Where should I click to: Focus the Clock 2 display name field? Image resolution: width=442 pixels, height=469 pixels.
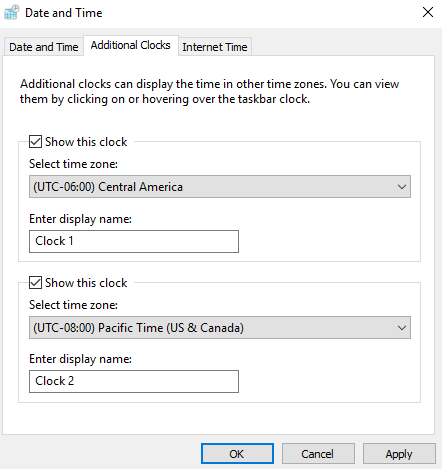134,381
